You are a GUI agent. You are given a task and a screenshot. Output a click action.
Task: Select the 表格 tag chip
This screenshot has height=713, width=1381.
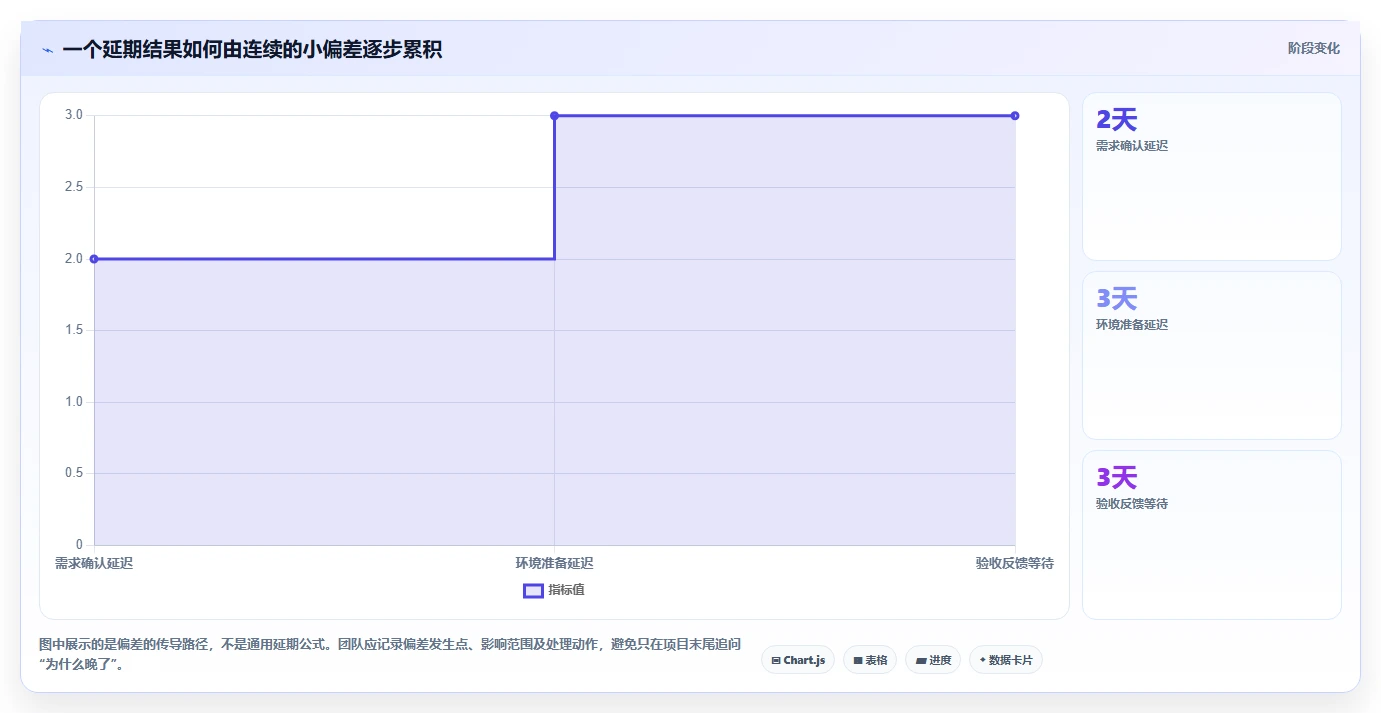point(870,660)
